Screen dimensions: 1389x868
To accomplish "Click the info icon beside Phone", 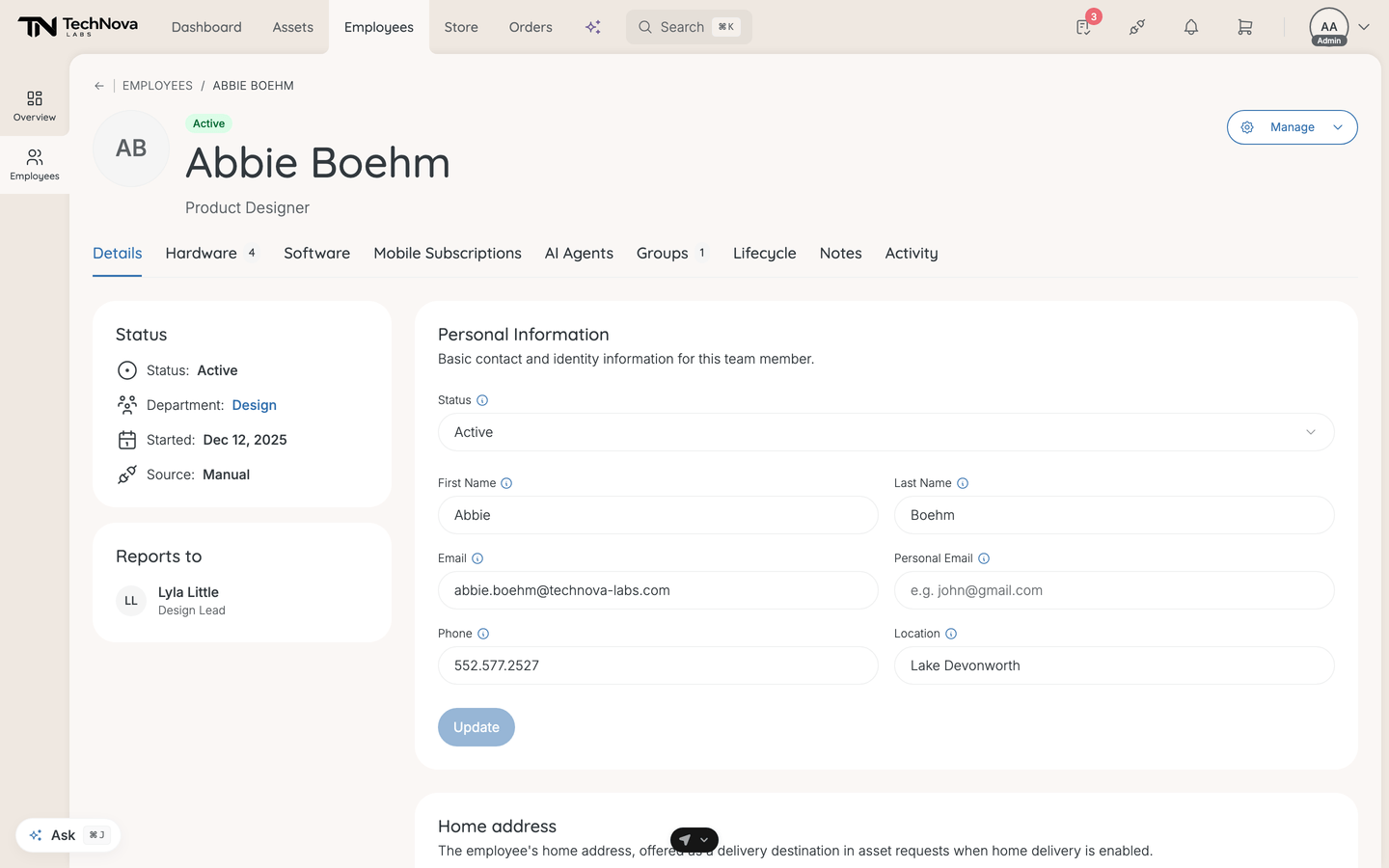I will point(483,634).
